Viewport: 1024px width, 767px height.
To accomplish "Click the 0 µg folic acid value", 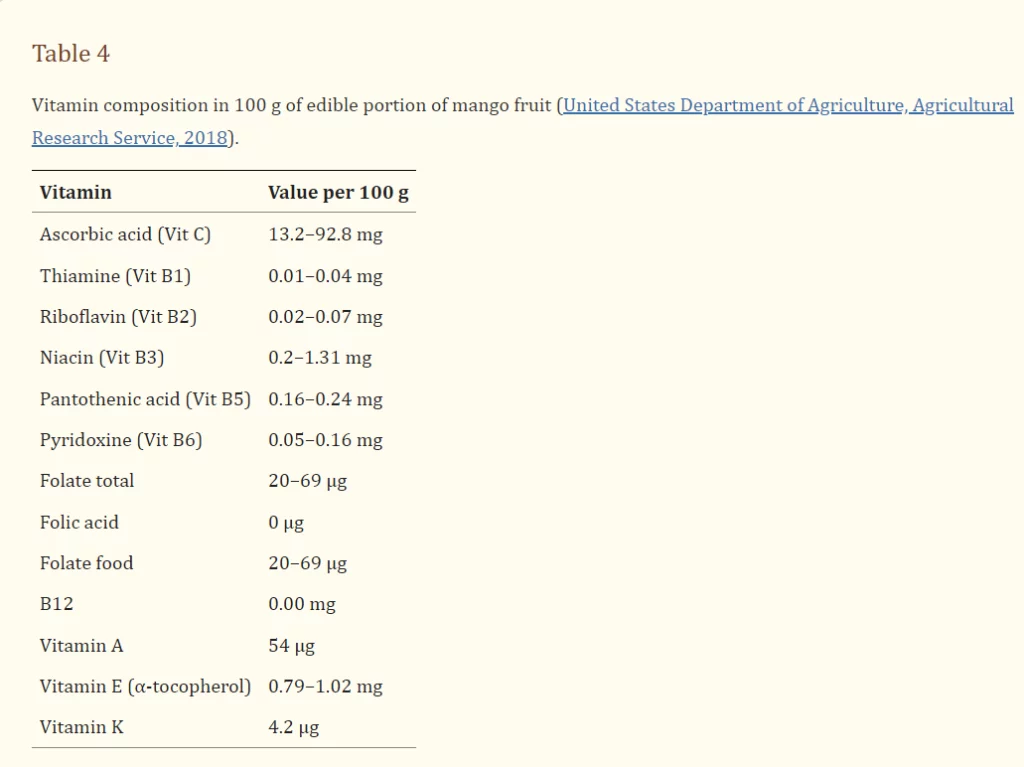I will pyautogui.click(x=286, y=522).
